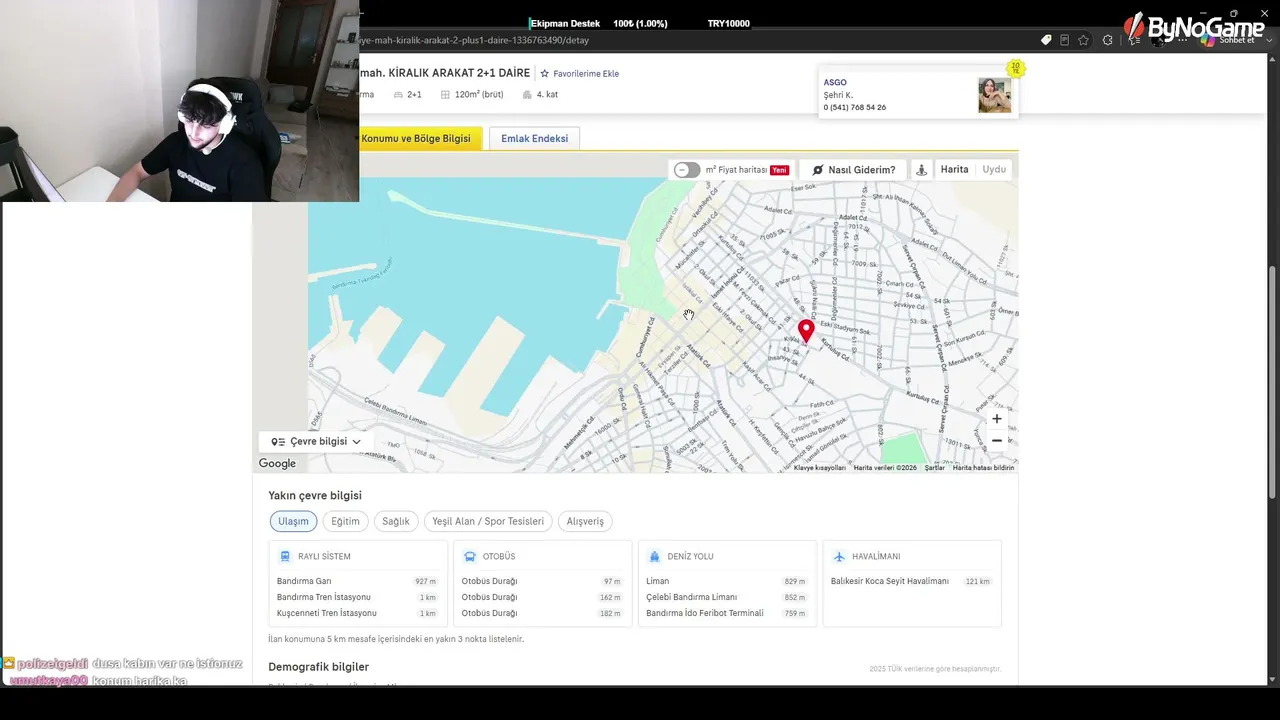1280x720 pixels.
Task: Click the Otobüs Durağı 97 m row
Action: click(x=542, y=581)
